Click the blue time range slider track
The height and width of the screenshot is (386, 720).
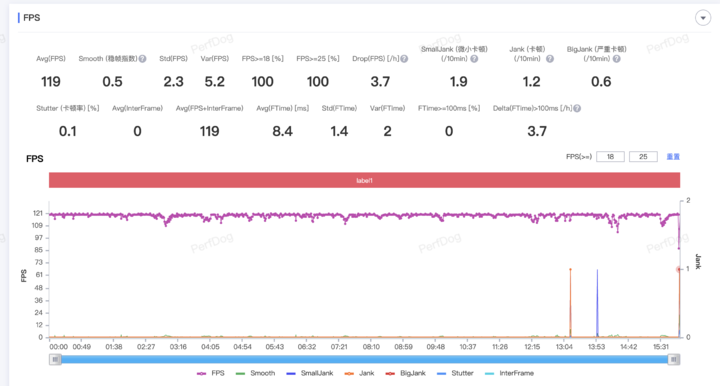(364, 359)
